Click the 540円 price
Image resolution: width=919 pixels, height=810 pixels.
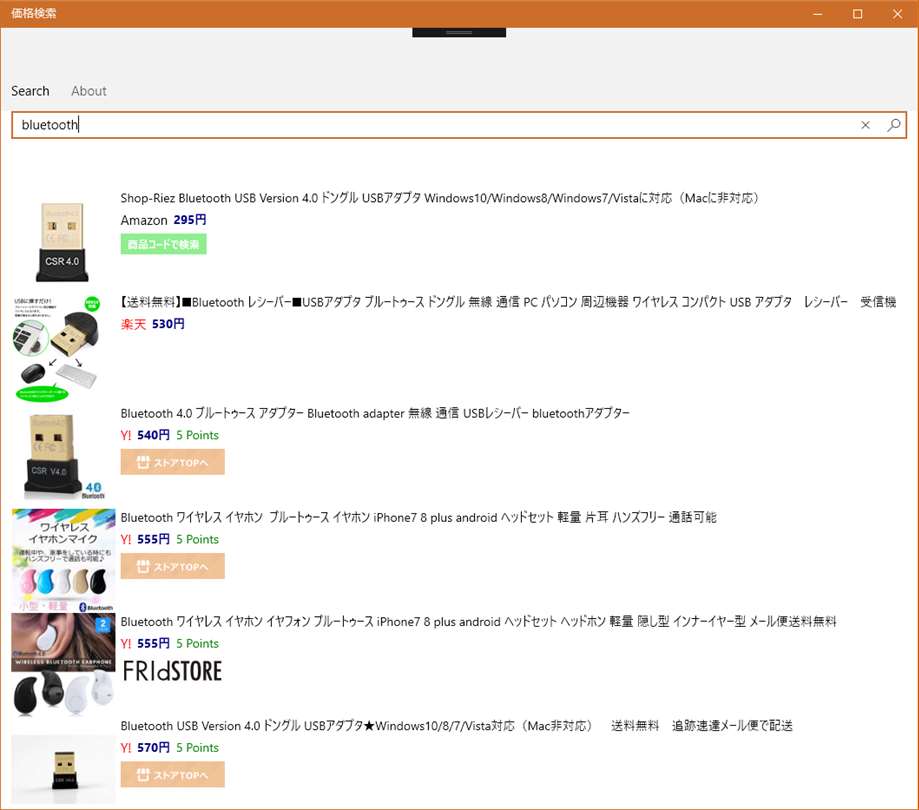tap(154, 435)
